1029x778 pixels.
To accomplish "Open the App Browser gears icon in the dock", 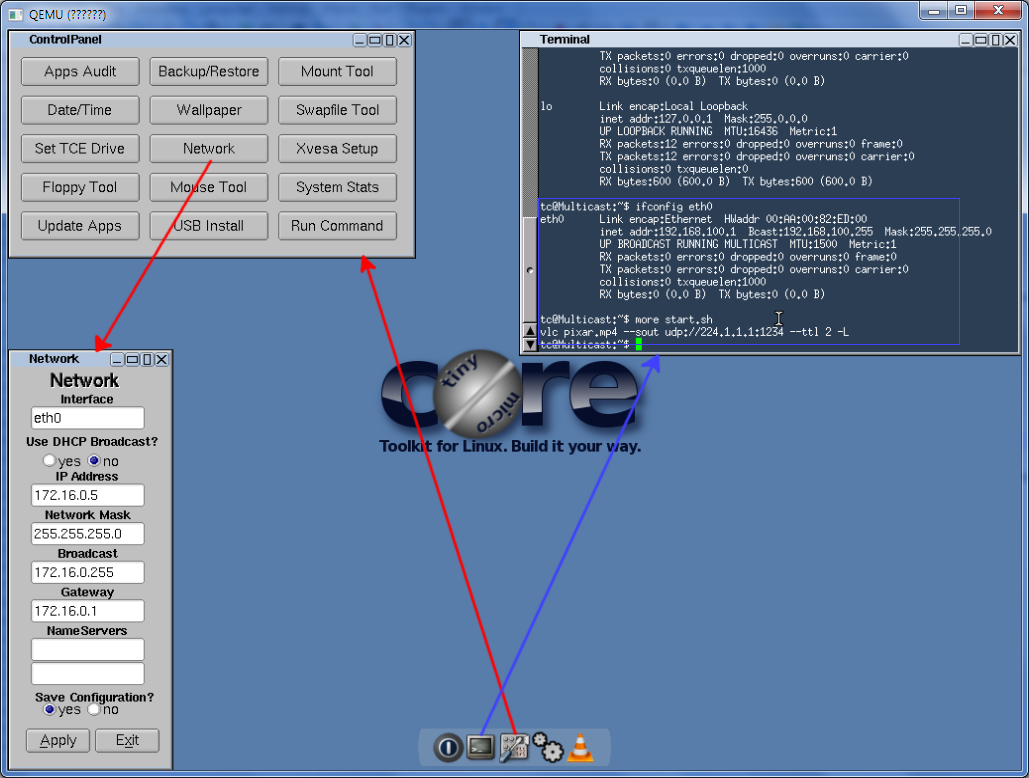I will click(547, 747).
